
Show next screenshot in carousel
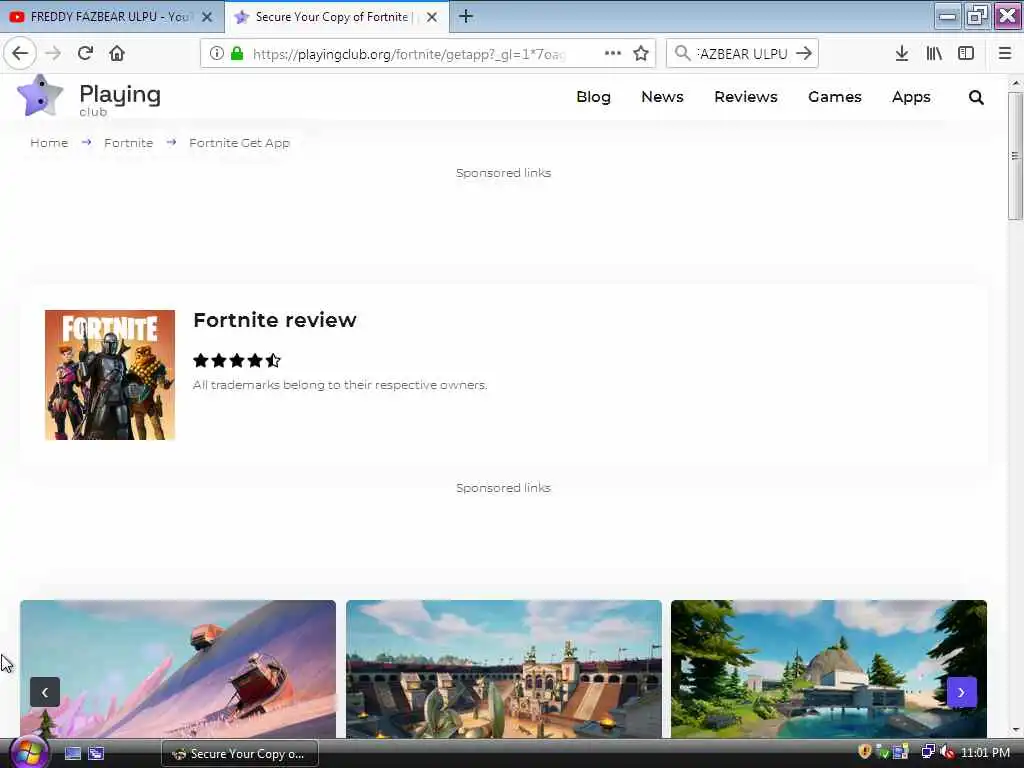961,692
